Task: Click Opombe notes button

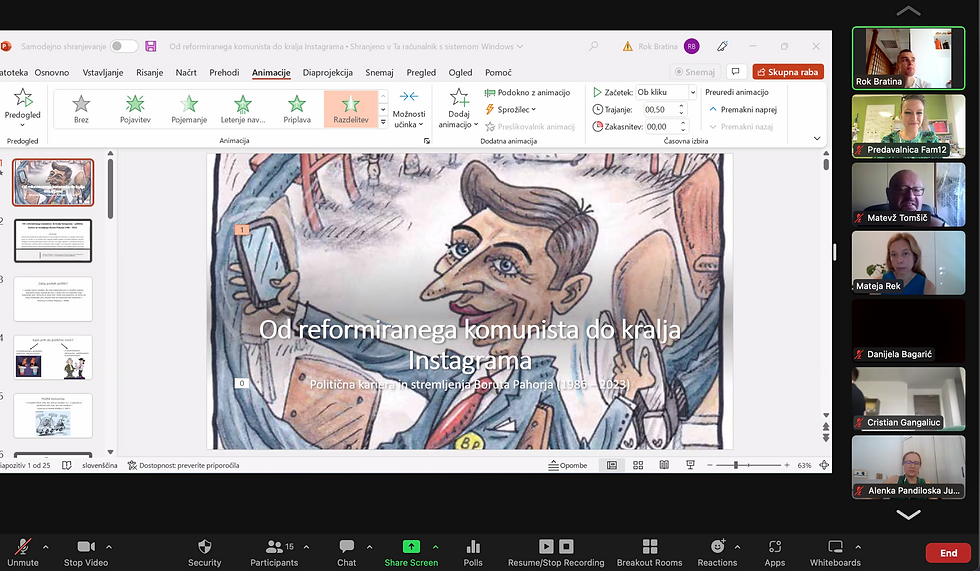Action: click(568, 465)
